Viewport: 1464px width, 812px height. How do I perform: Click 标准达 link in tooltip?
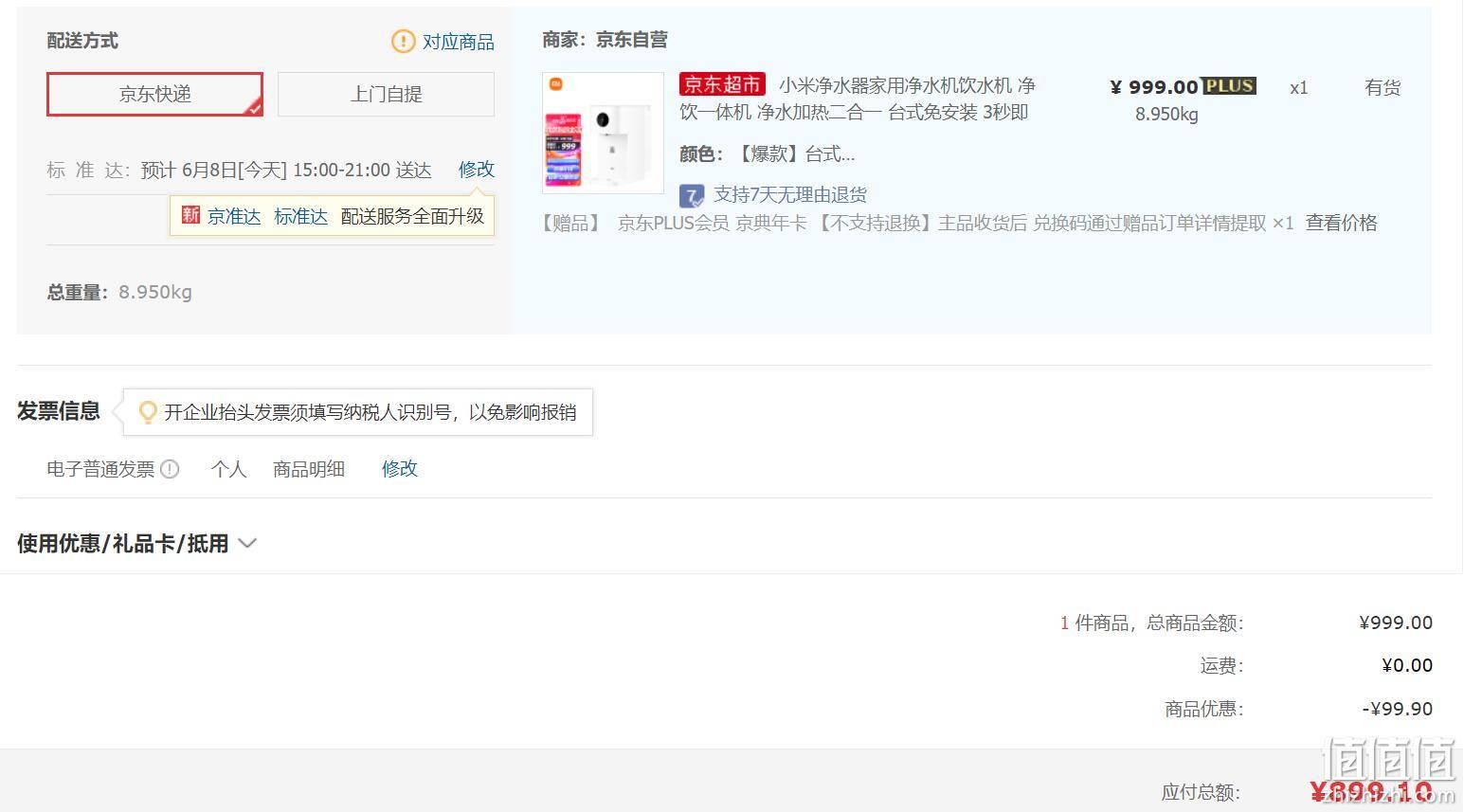coord(300,216)
